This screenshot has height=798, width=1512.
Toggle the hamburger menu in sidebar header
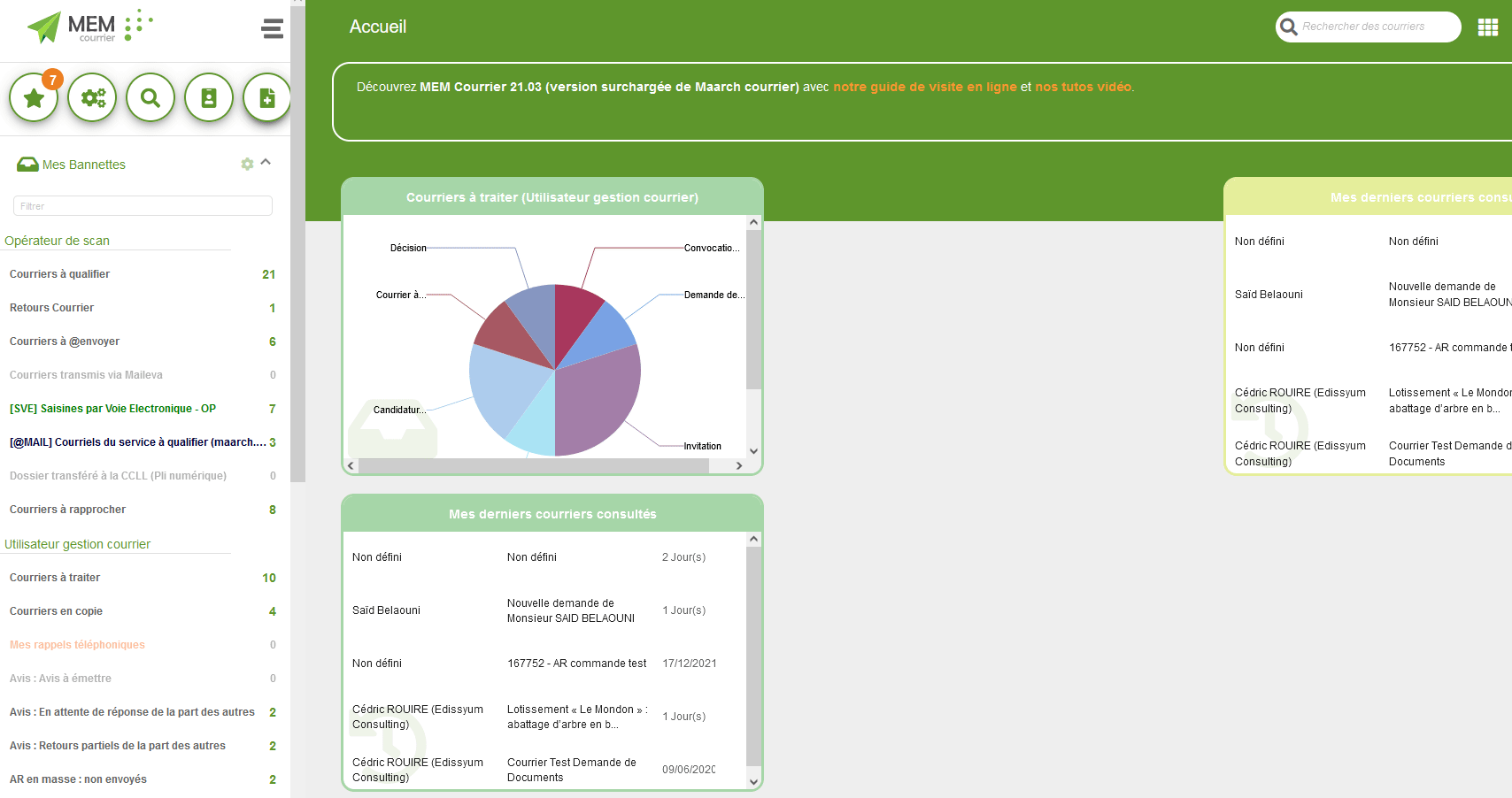pos(272,29)
